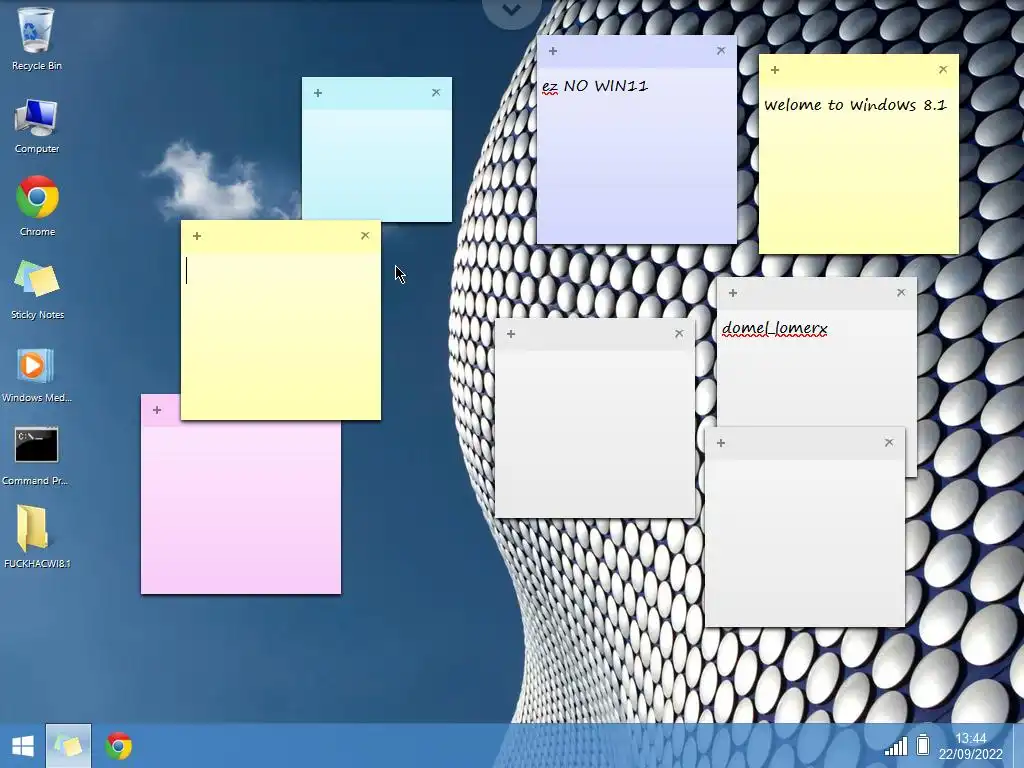Click the Show desktop strip beside the clock

(x=1018, y=746)
